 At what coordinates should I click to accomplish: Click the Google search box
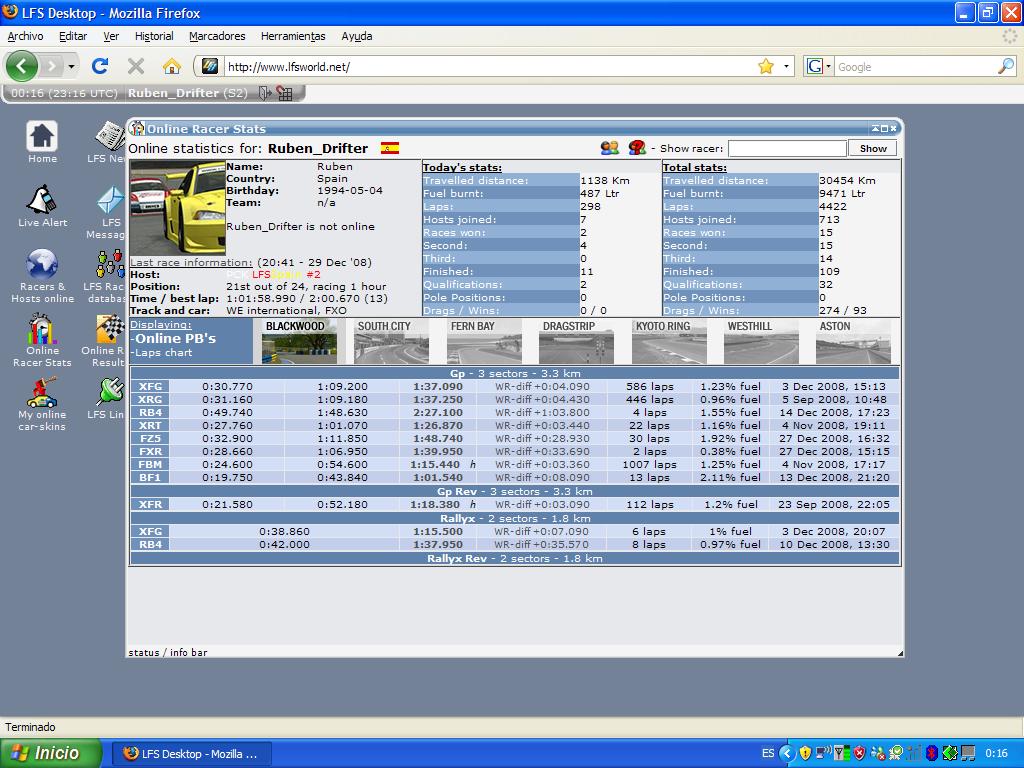pyautogui.click(x=915, y=67)
